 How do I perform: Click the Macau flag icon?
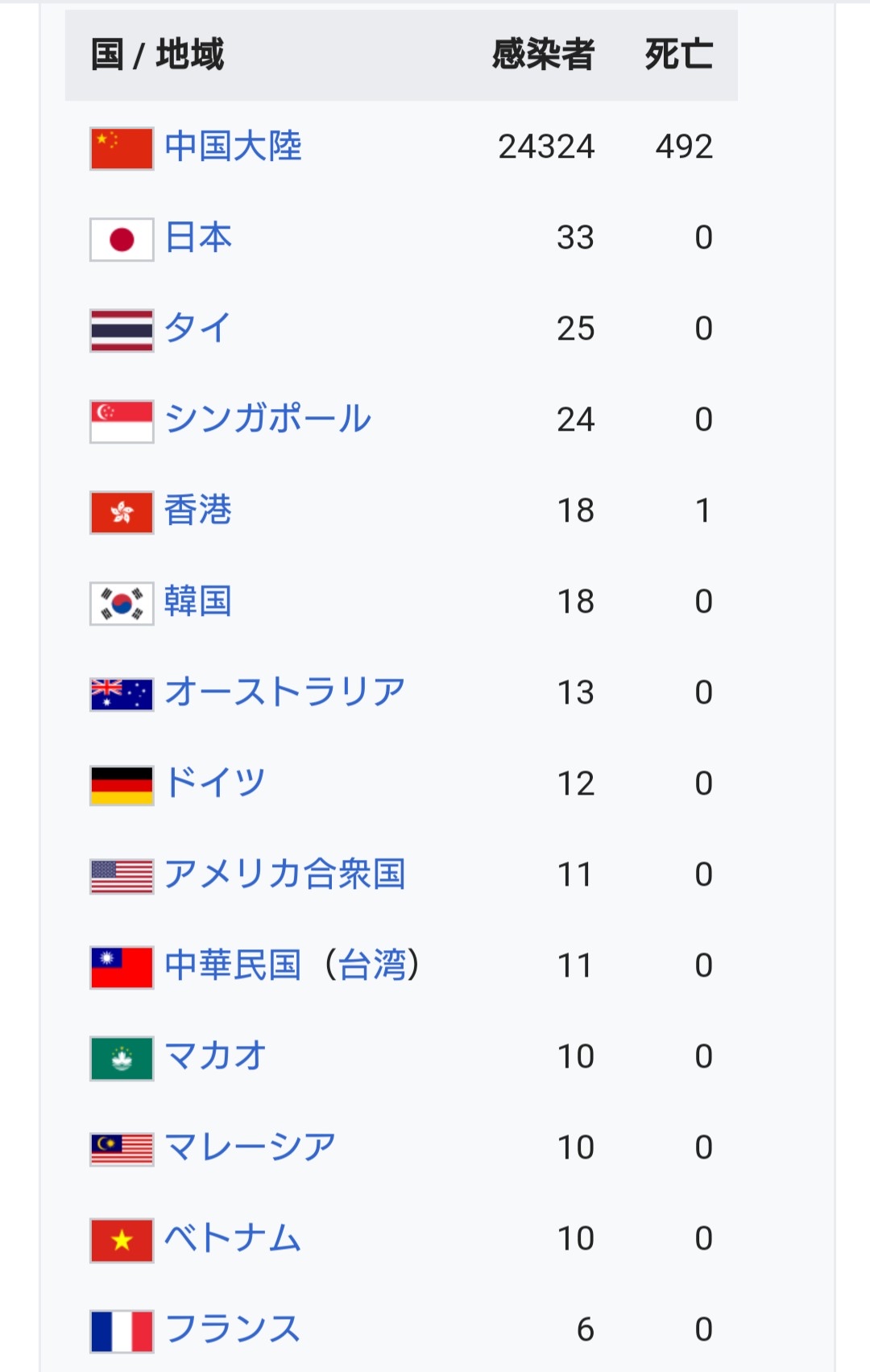click(x=122, y=1059)
